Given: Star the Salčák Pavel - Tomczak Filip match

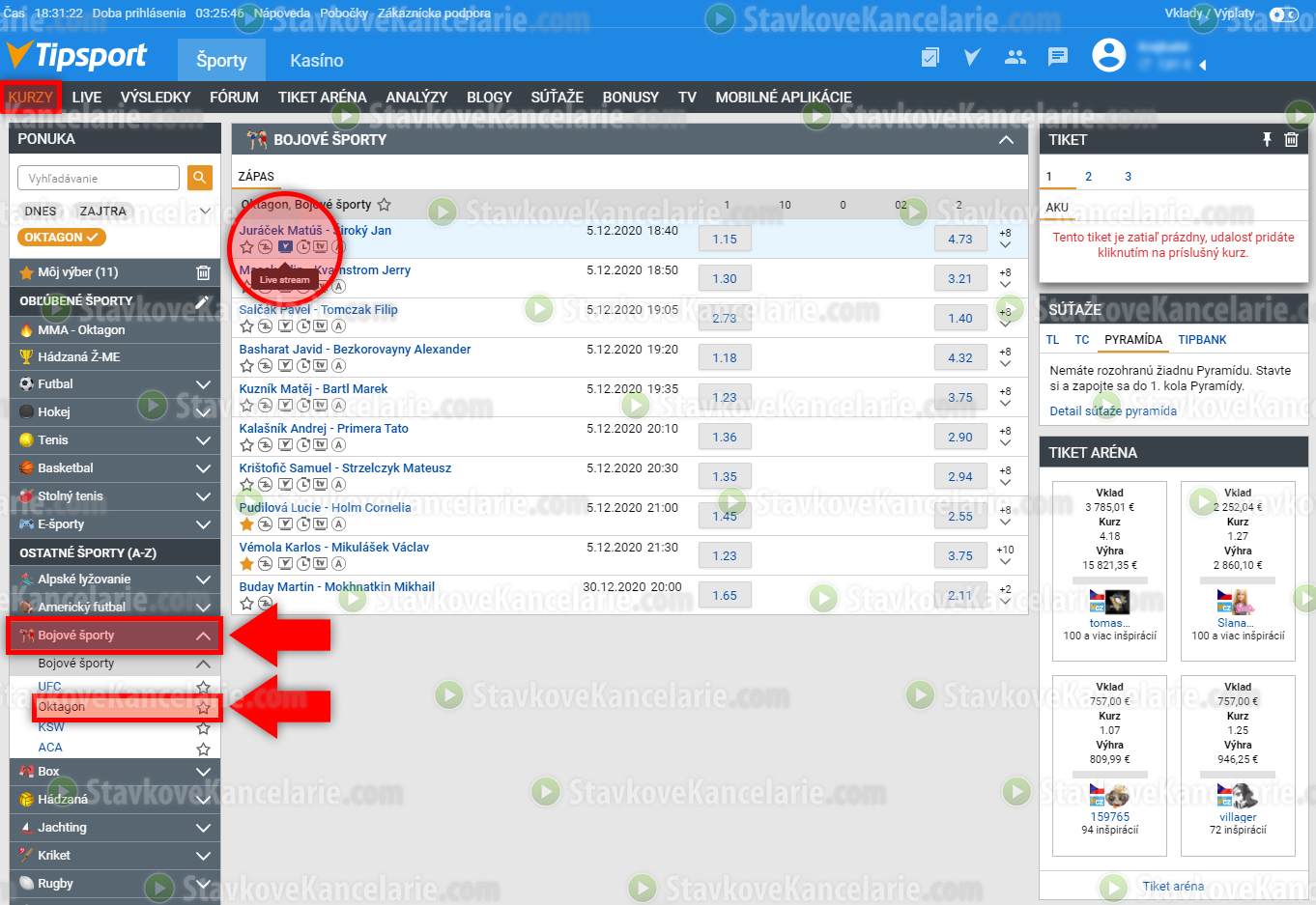Looking at the screenshot, I should [x=246, y=325].
